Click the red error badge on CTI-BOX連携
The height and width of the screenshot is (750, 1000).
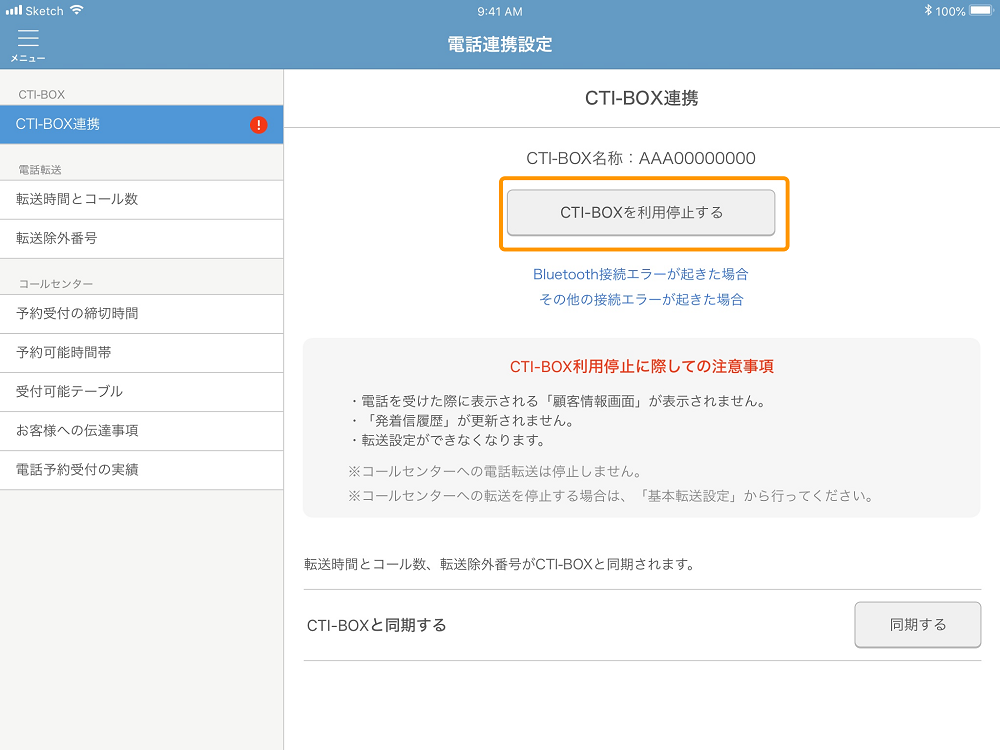[258, 124]
